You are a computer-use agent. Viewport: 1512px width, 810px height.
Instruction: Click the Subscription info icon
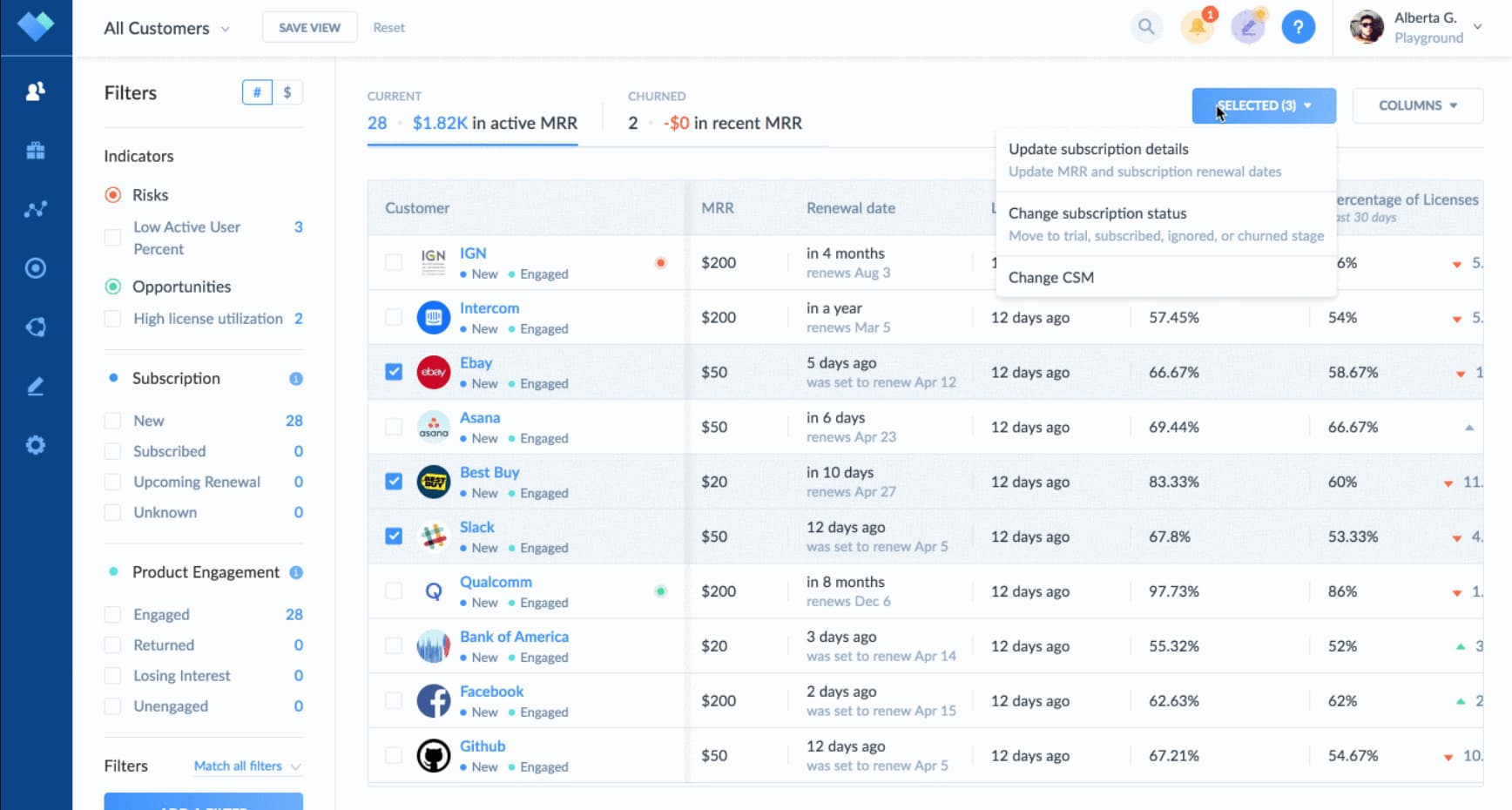(x=296, y=379)
